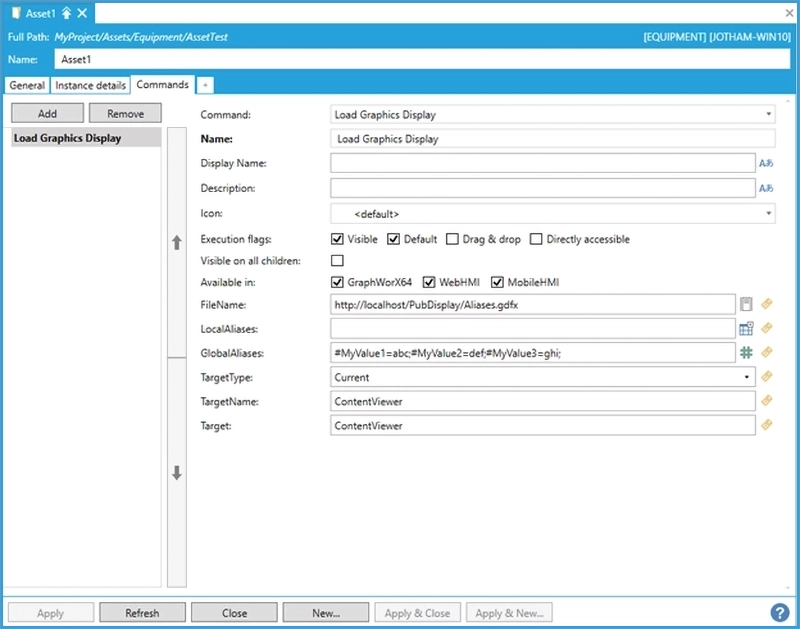This screenshot has width=800, height=629.
Task: Open help via the question mark icon
Action: (x=779, y=613)
